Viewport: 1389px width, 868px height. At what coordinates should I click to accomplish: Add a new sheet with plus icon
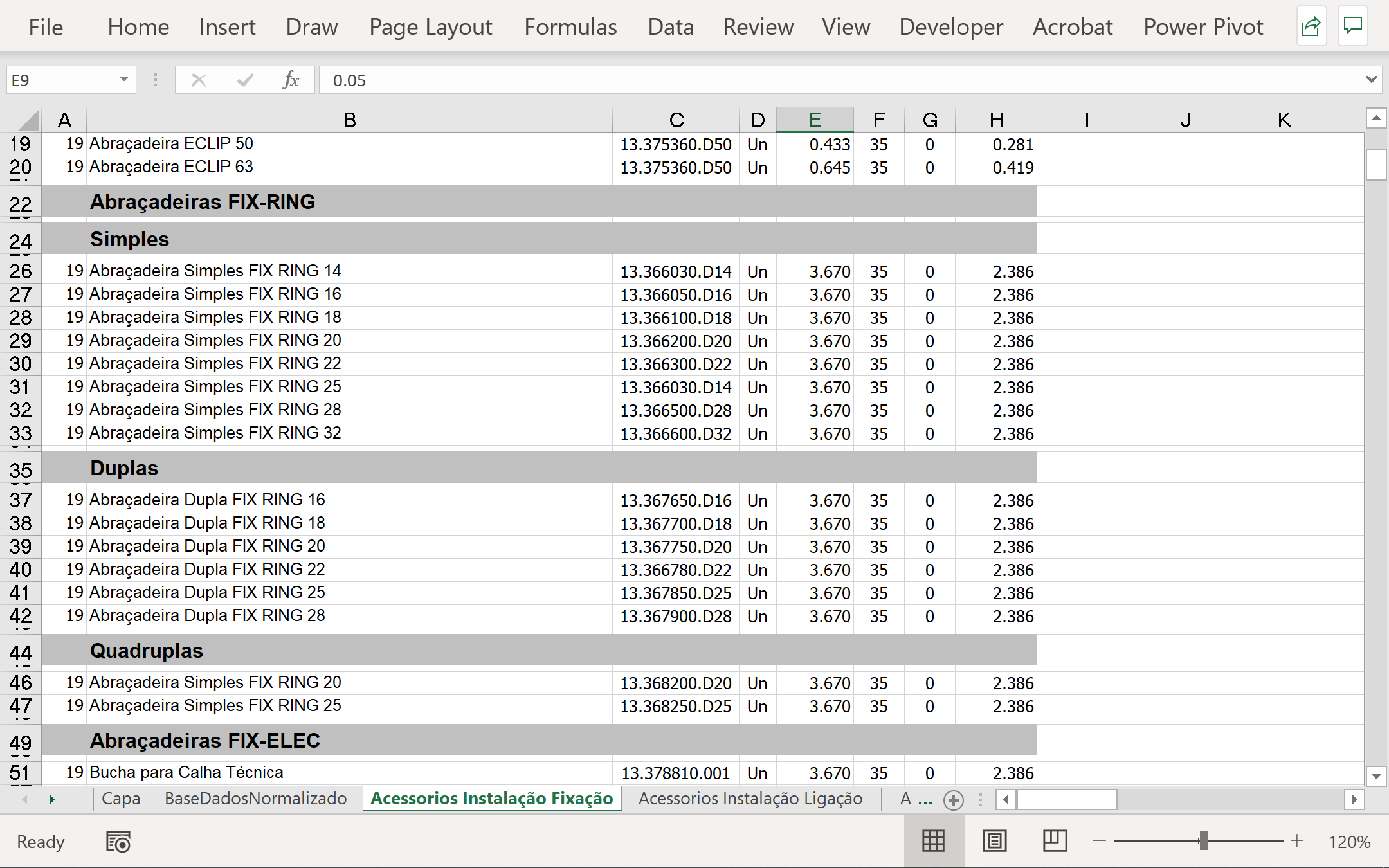tap(953, 800)
